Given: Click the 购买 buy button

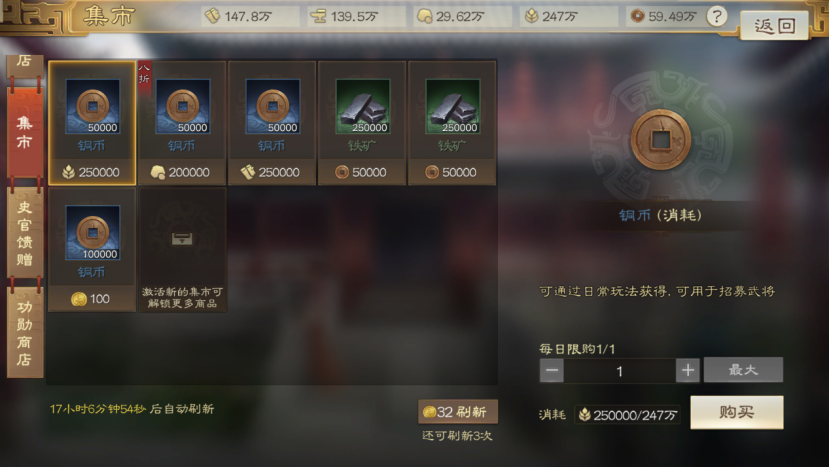Looking at the screenshot, I should tap(737, 412).
